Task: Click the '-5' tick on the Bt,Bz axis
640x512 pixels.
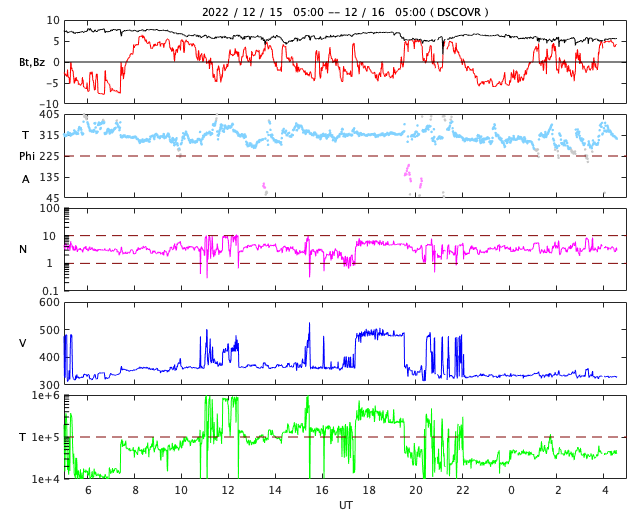Action: (x=54, y=83)
